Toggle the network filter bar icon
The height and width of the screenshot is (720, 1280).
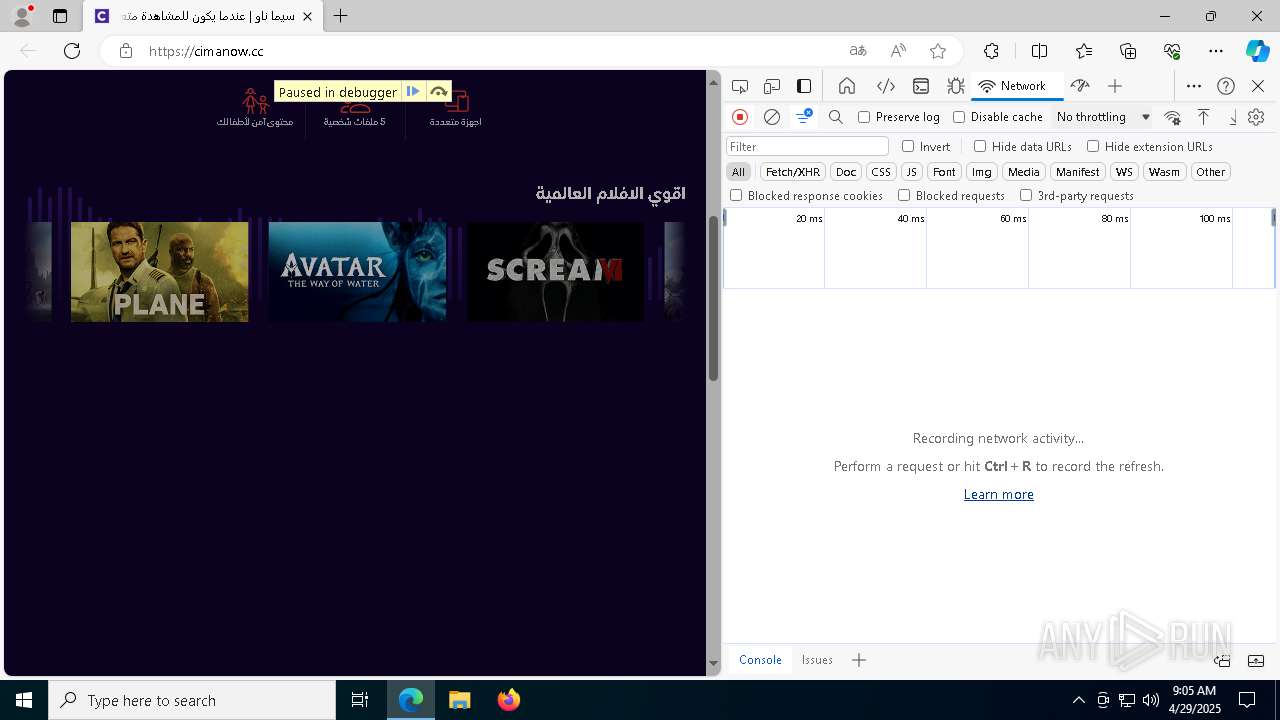point(803,117)
